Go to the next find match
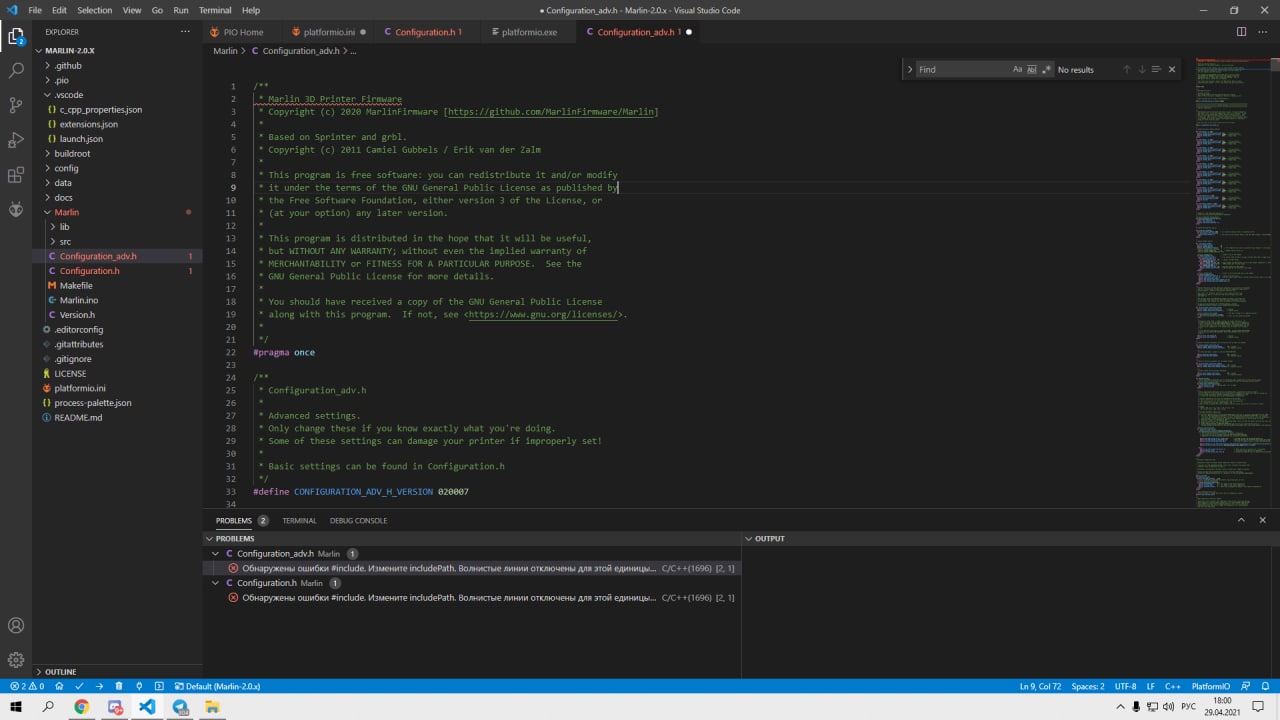The image size is (1280, 720). (1141, 69)
